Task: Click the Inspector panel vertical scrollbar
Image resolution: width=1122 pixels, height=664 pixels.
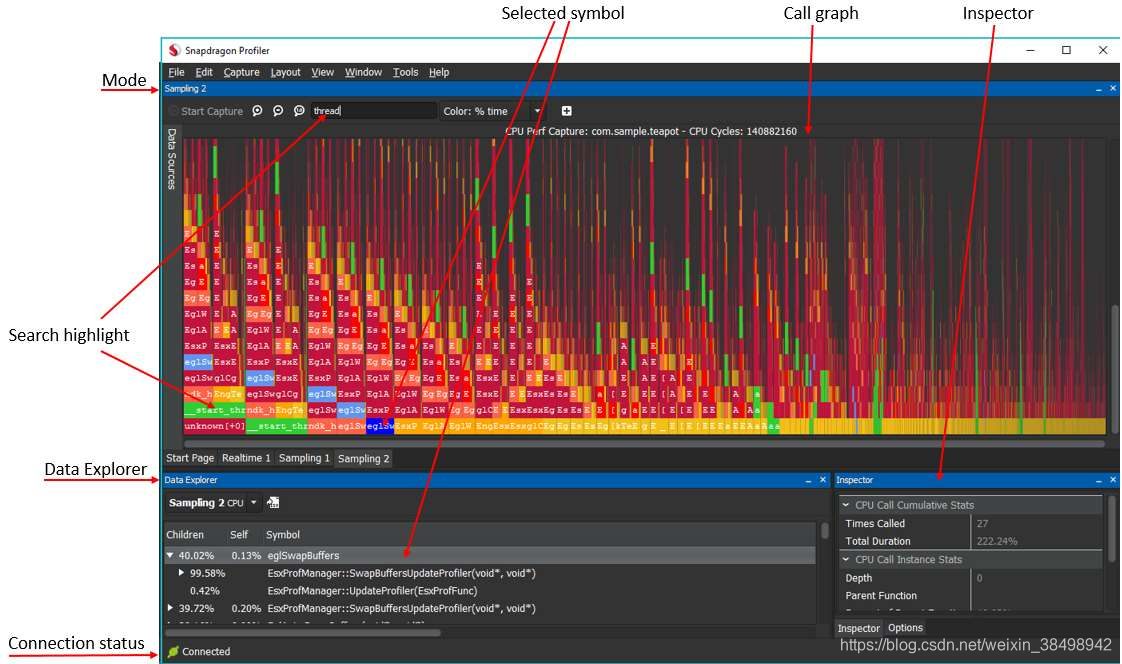Action: pyautogui.click(x=1113, y=528)
